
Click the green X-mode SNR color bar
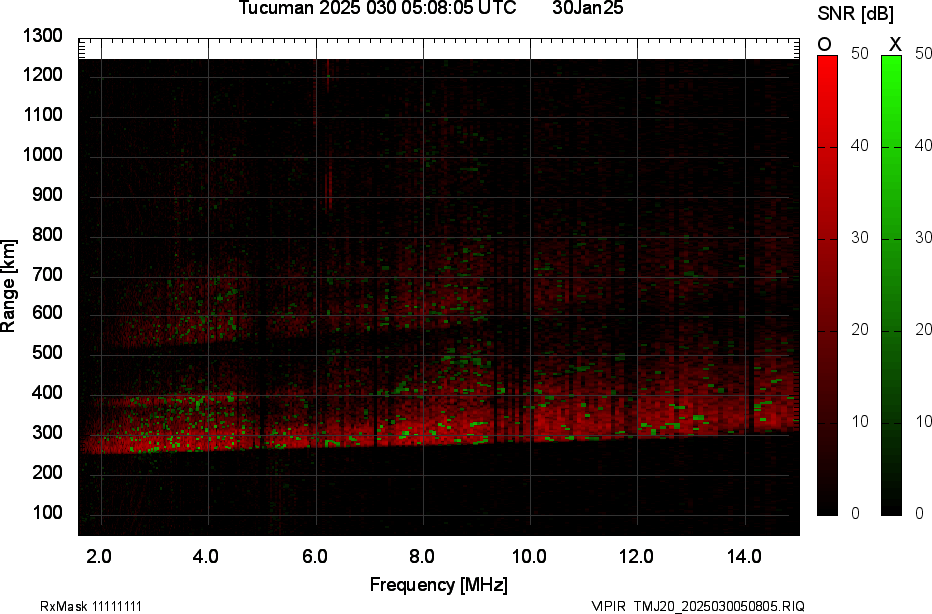pyautogui.click(x=891, y=285)
